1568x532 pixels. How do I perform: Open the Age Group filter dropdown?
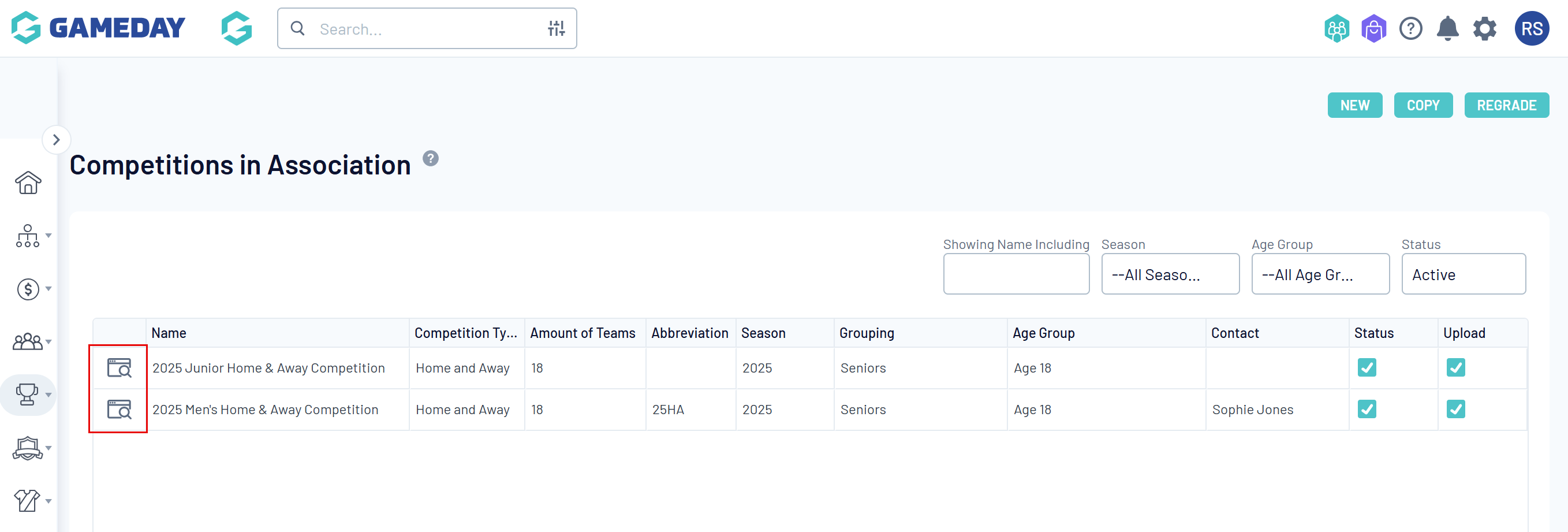point(1320,274)
